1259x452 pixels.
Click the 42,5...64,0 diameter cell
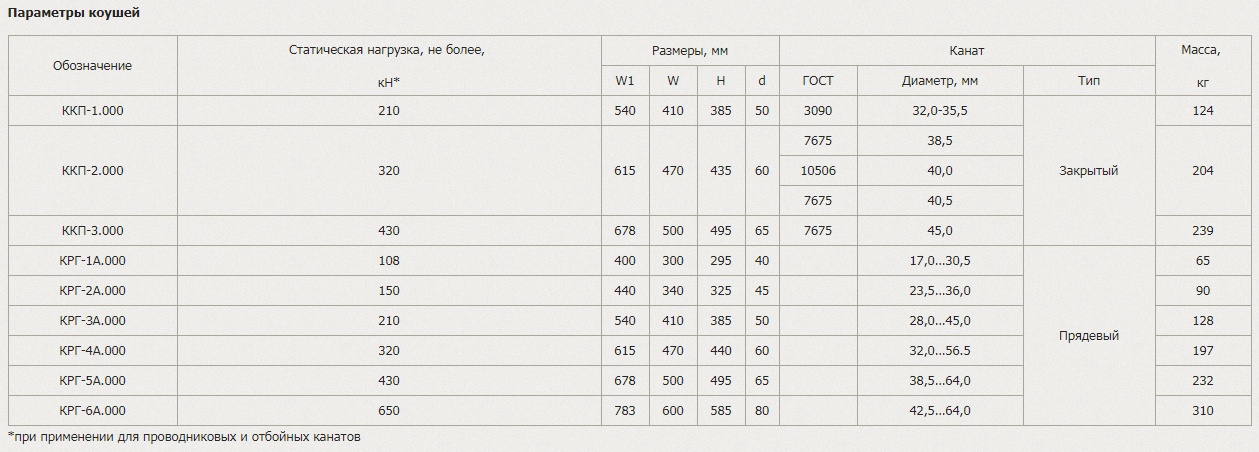940,411
